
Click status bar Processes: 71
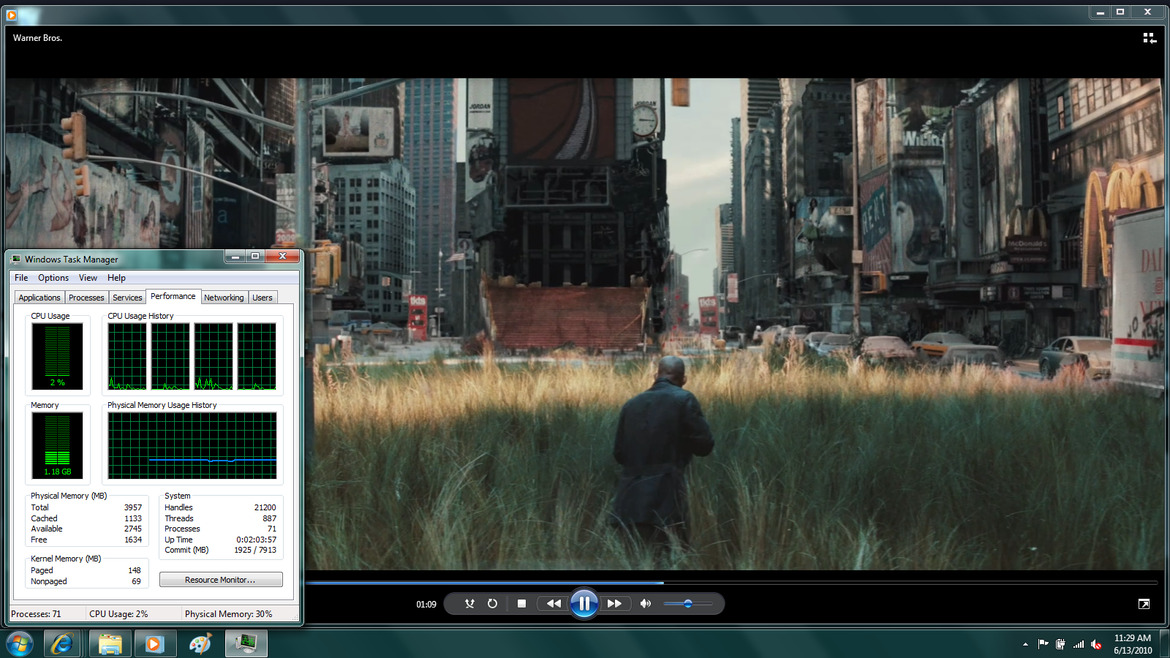[x=36, y=614]
